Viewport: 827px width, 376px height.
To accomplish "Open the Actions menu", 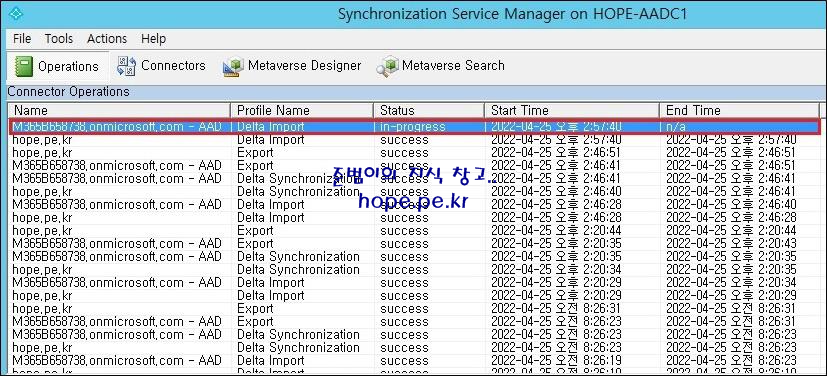I will click(107, 38).
